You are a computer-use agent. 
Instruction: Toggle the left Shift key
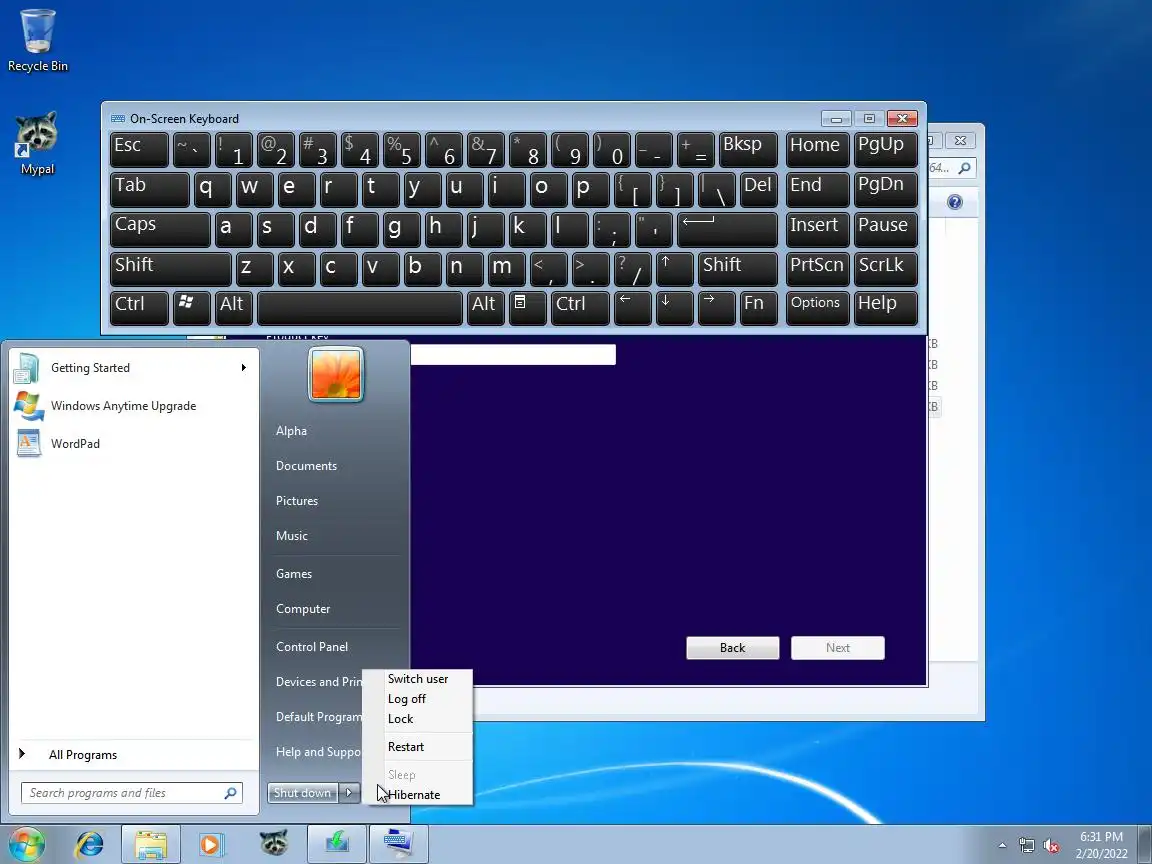pyautogui.click(x=170, y=268)
